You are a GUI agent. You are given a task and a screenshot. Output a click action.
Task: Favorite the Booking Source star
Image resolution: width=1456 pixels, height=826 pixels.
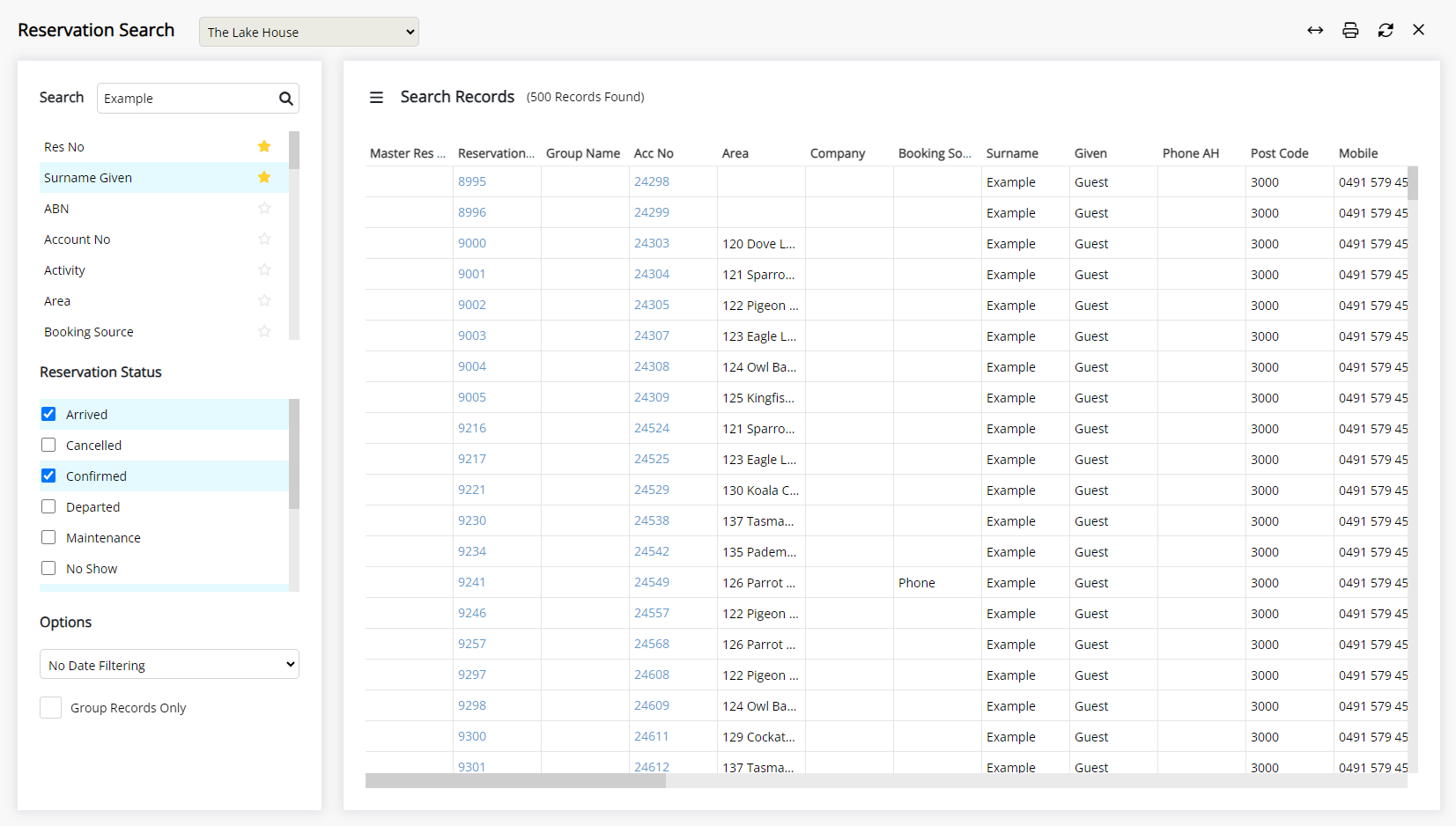pos(264,331)
